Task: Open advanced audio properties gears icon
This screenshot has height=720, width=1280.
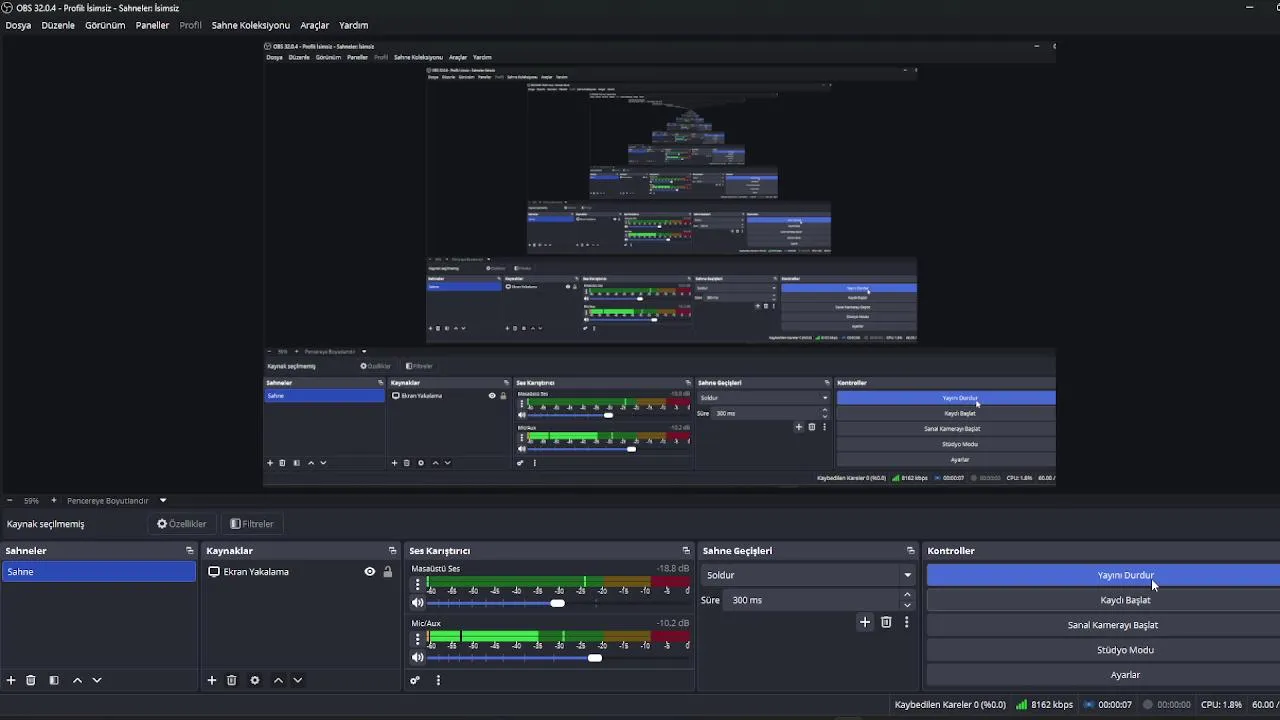Action: [415, 680]
